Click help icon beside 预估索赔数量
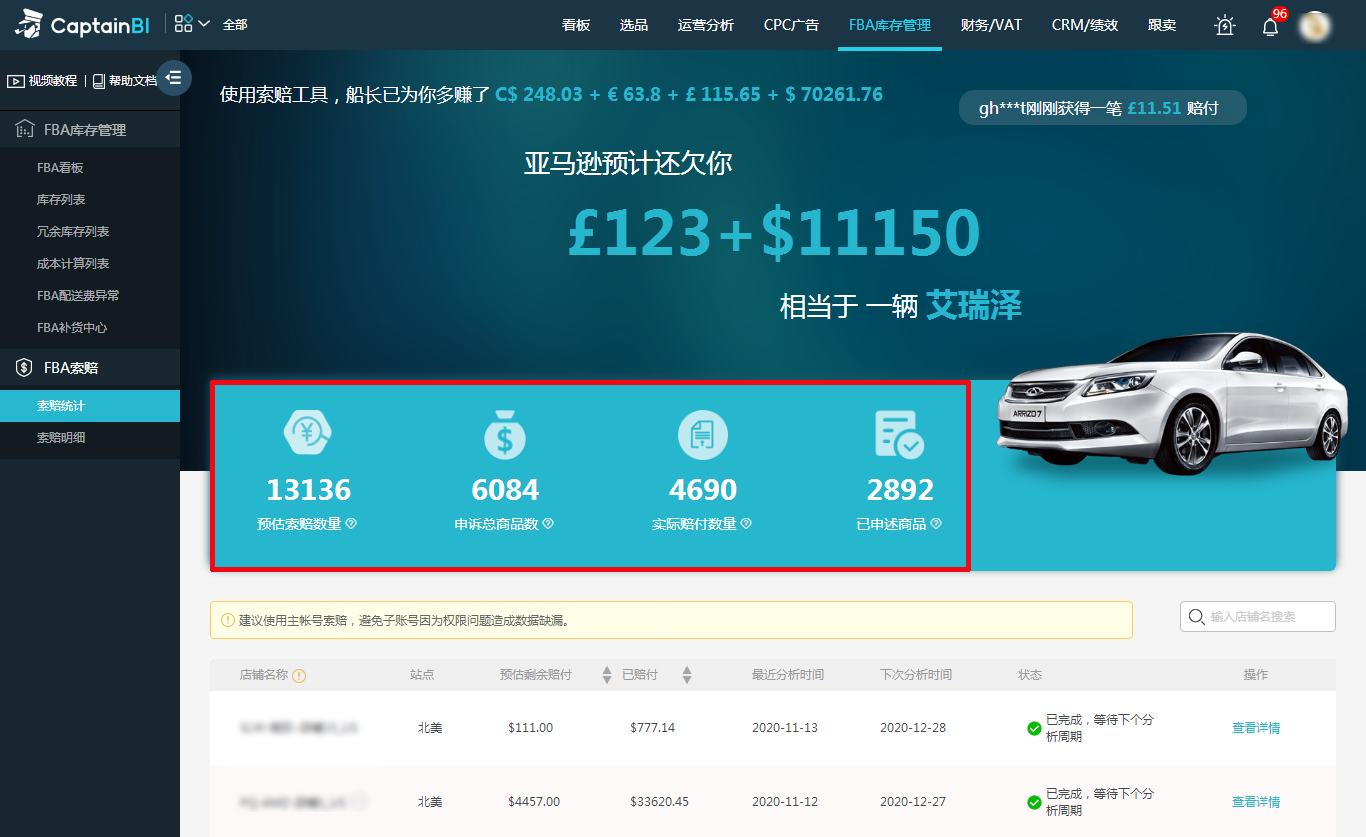This screenshot has width=1366, height=837. (x=351, y=523)
